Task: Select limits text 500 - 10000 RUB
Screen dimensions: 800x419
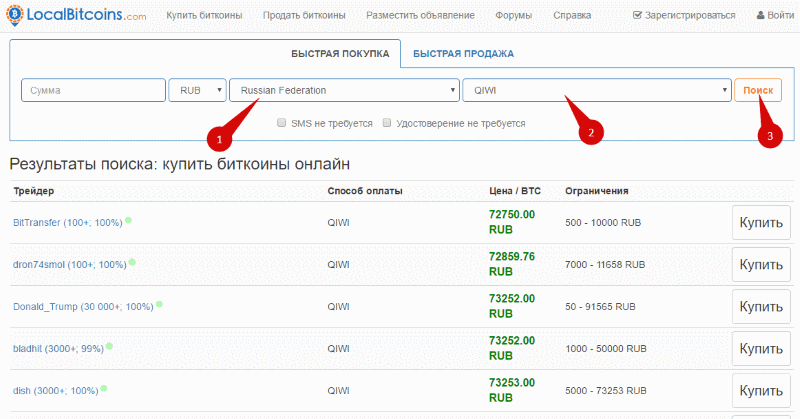Action: (603, 223)
